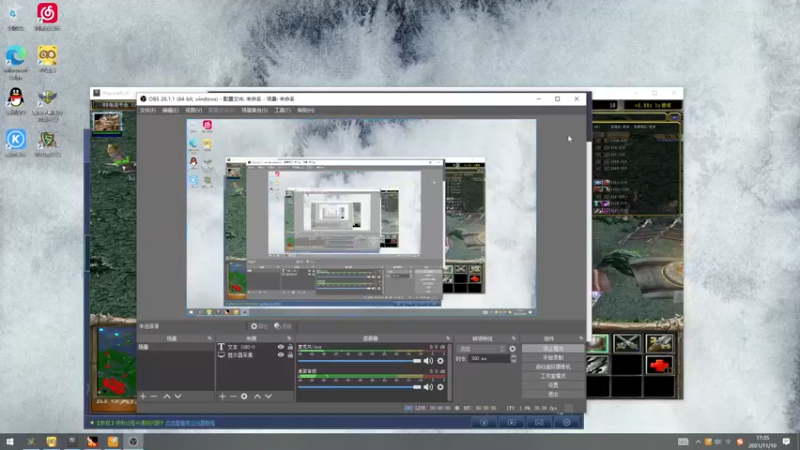Toggle the lock on the 显示器采集 source
Viewport: 800px width, 450px height.
(x=290, y=355)
